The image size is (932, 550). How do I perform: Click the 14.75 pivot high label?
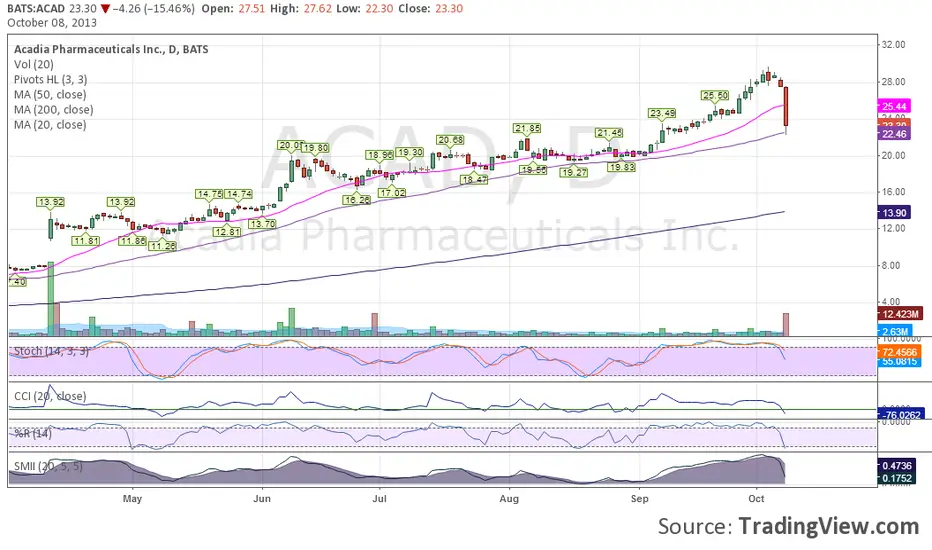pyautogui.click(x=209, y=194)
